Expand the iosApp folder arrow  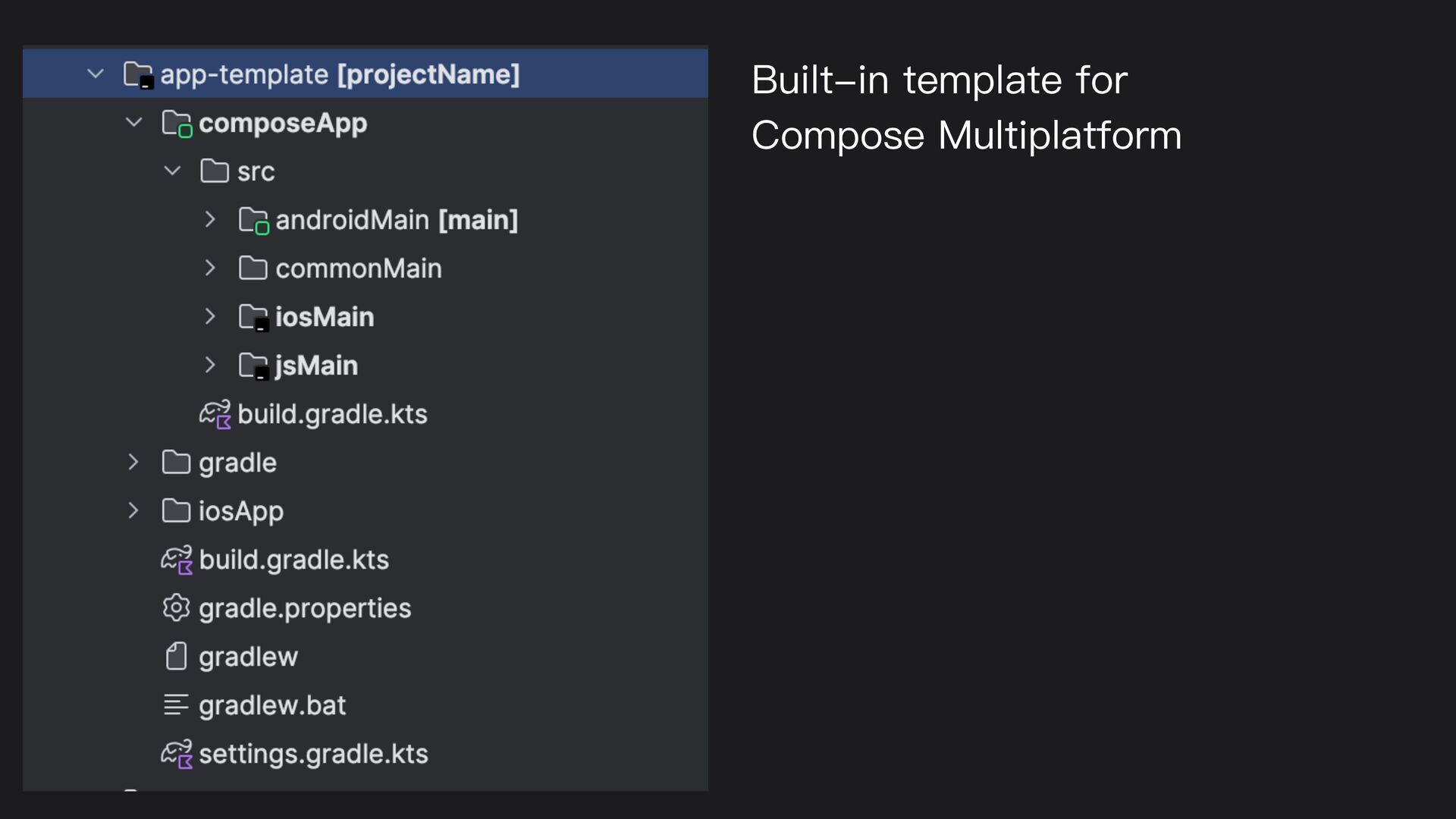(133, 511)
